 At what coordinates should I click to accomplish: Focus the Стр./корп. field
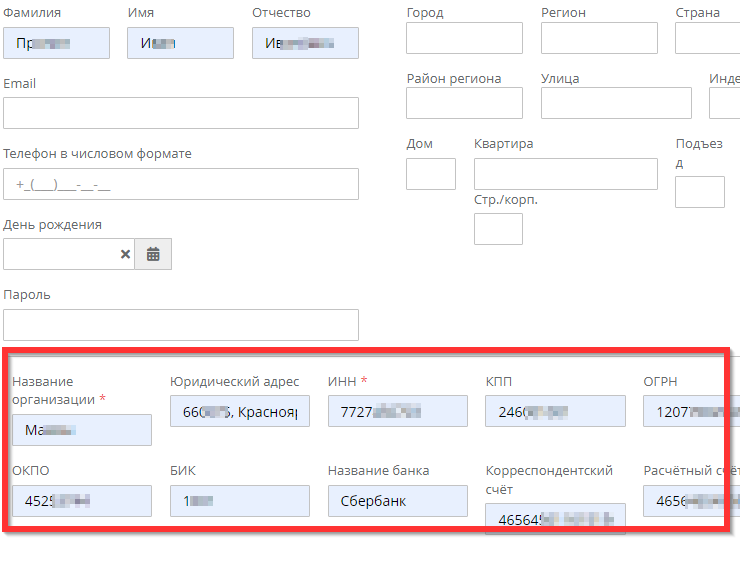[498, 229]
